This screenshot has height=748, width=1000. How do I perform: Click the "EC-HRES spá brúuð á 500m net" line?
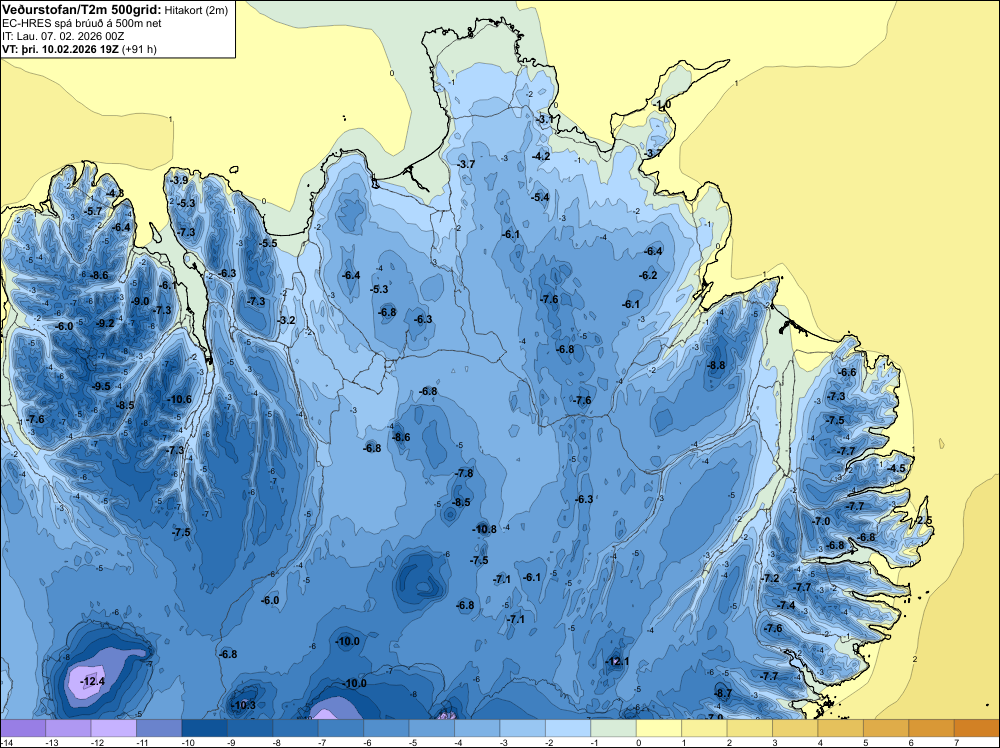point(82,23)
